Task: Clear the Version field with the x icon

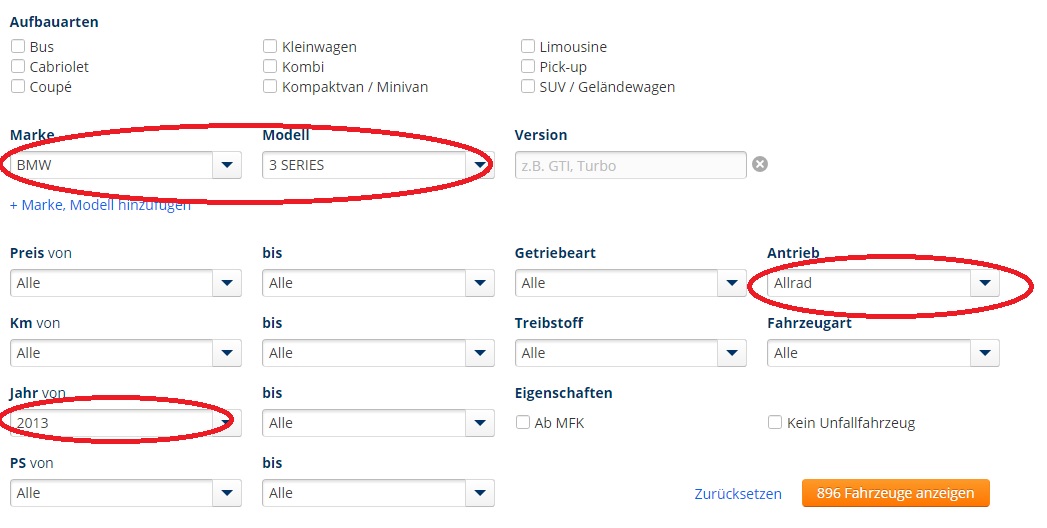Action: point(760,165)
